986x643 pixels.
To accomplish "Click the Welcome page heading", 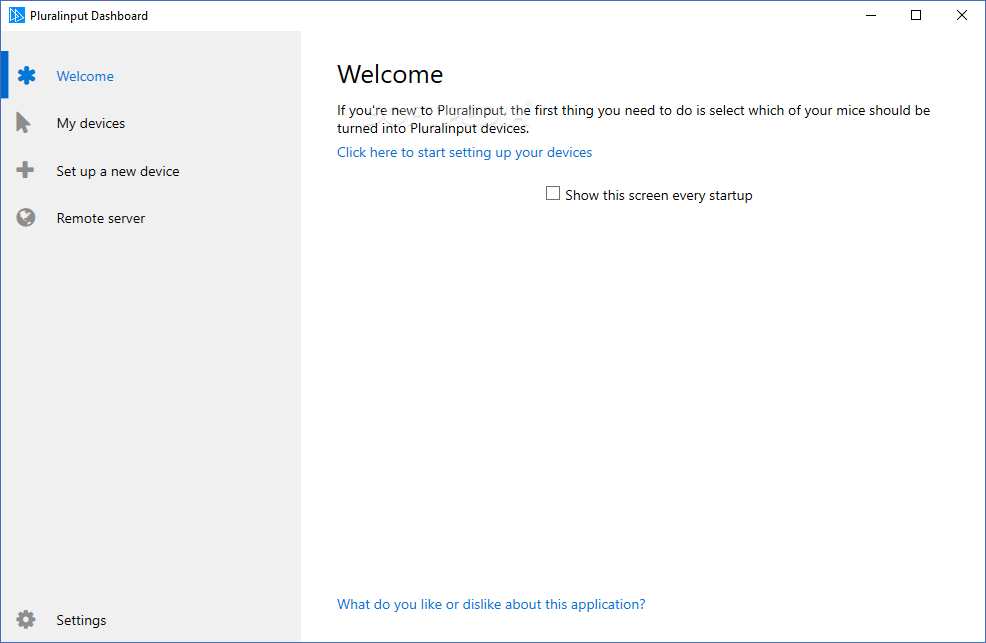I will [x=390, y=74].
